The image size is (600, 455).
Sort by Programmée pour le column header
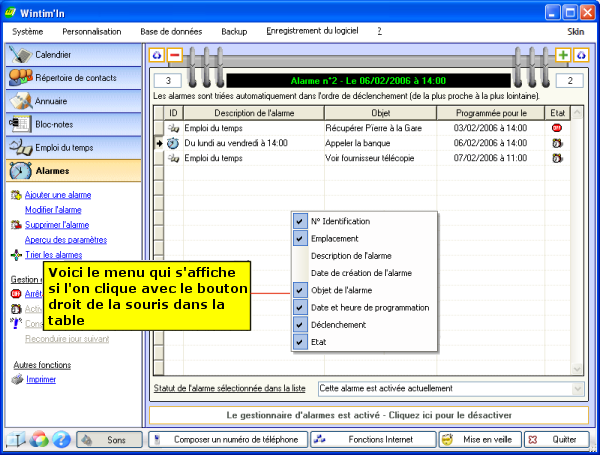coord(491,113)
